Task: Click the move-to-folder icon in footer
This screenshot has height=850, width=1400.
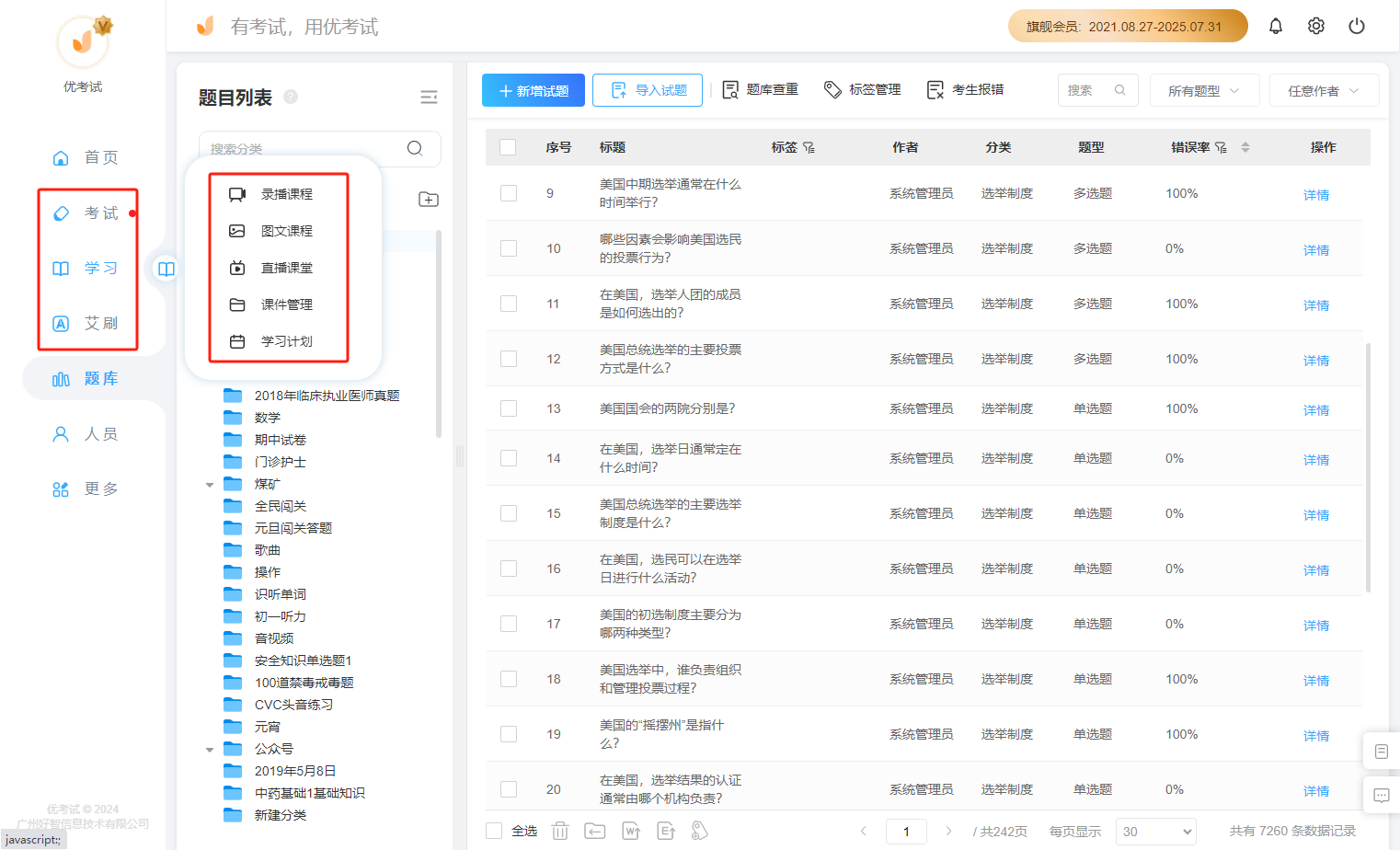Action: tap(595, 831)
